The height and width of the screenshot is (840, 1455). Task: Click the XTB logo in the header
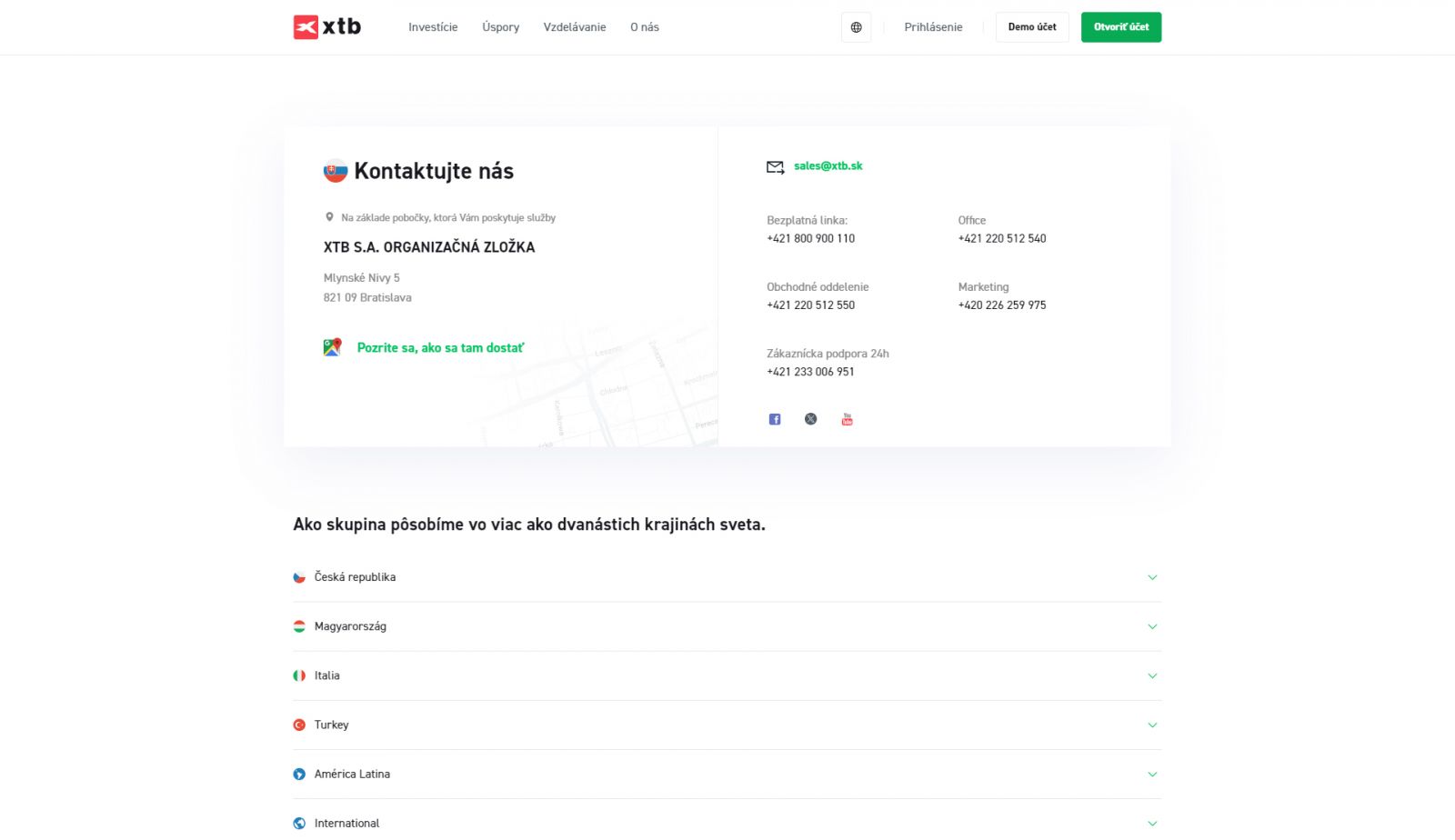(327, 27)
